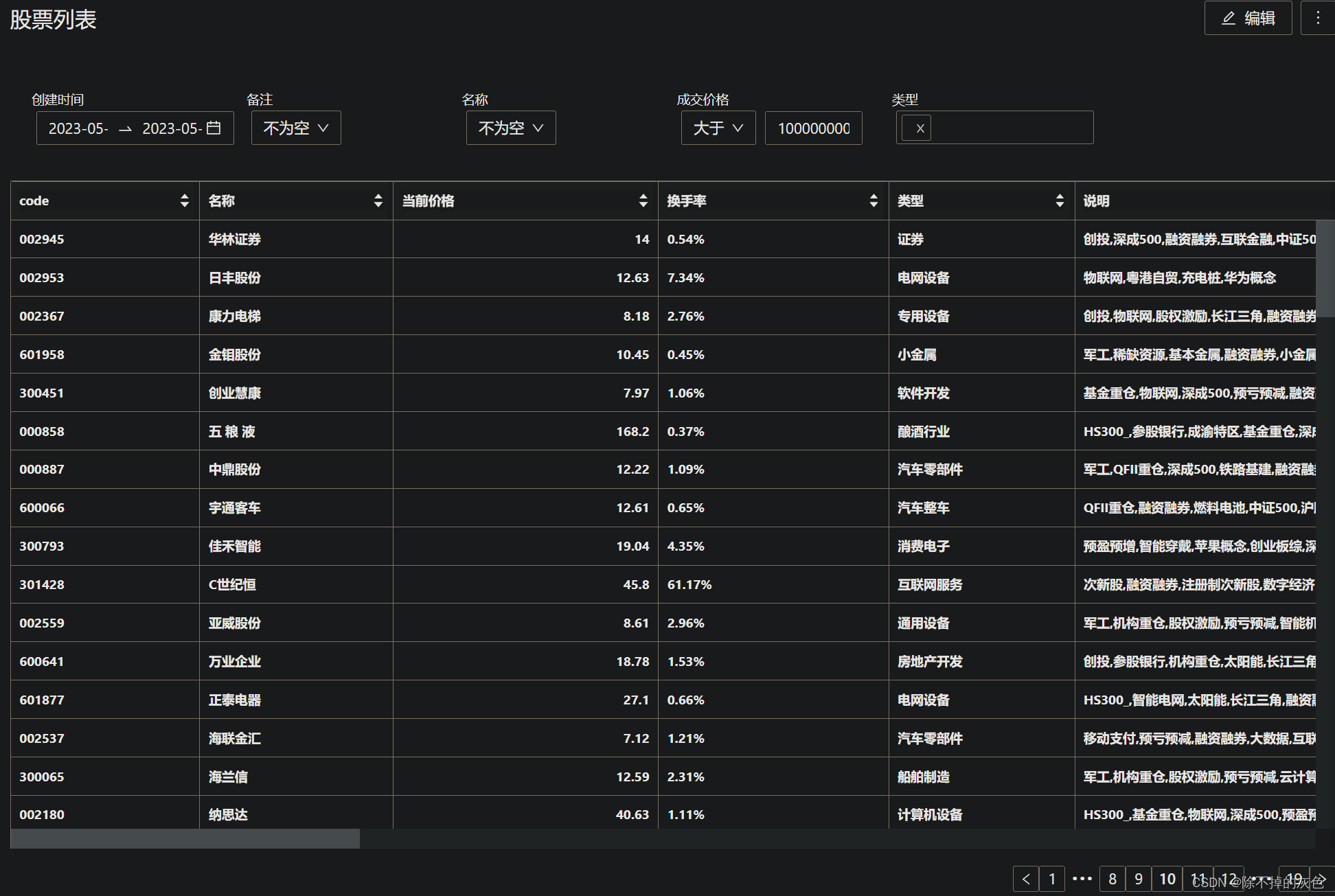
Task: Click the edit pencil button
Action: coord(1248,19)
